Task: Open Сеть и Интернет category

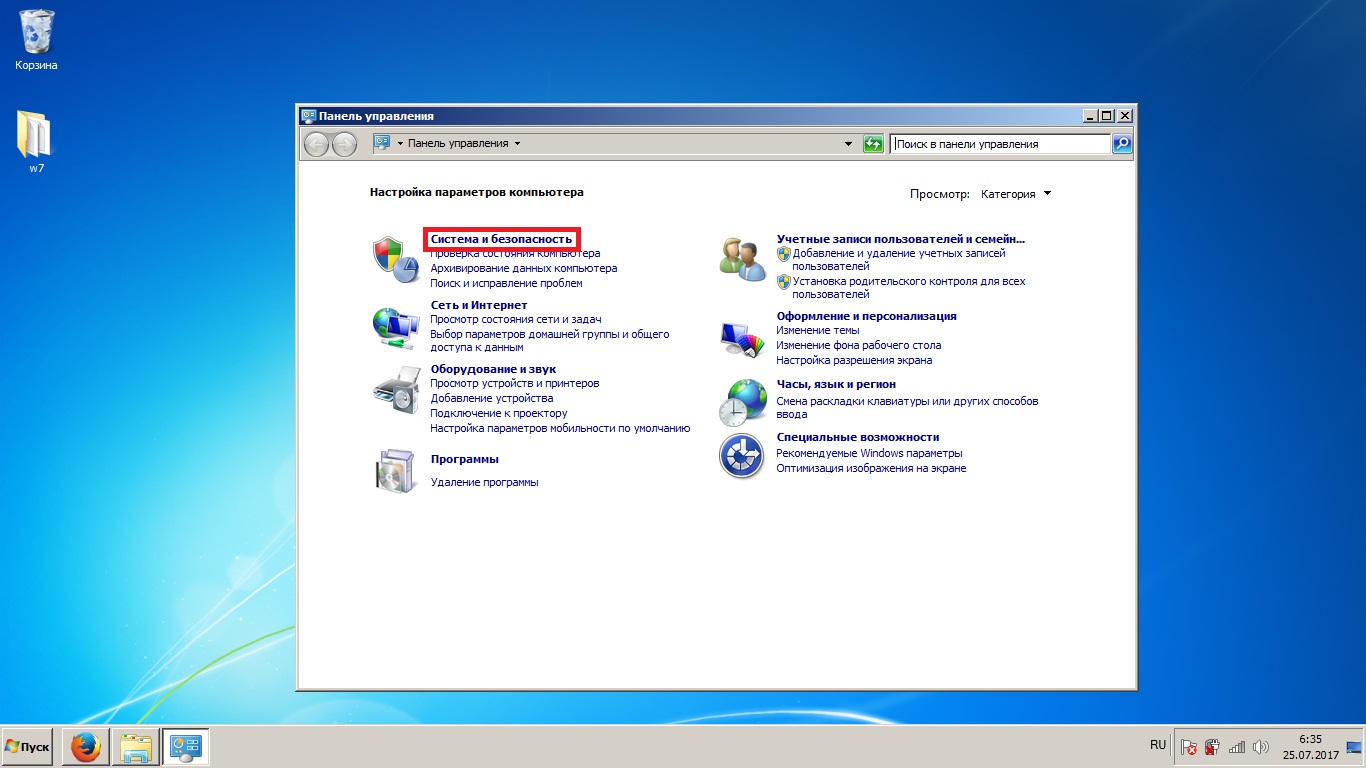Action: pyautogui.click(x=478, y=305)
